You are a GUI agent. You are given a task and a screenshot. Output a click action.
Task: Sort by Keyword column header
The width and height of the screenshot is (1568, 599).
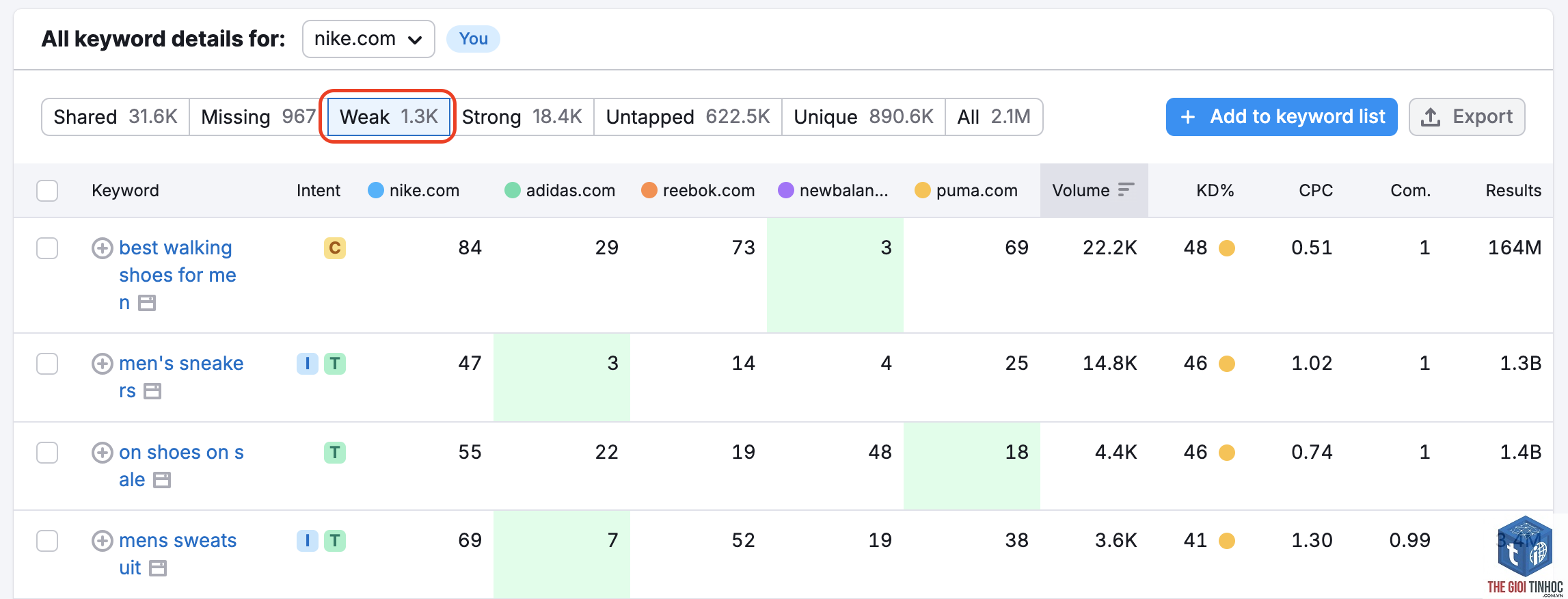click(125, 190)
